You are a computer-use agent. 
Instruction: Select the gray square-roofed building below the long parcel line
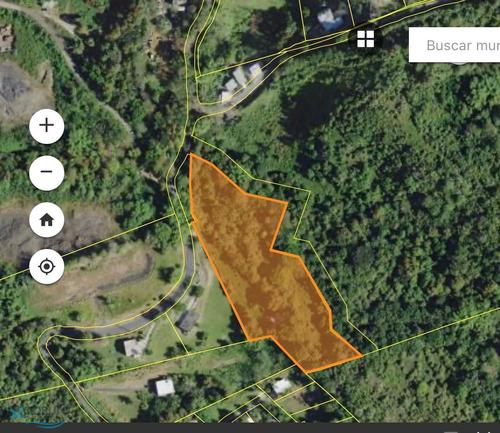coord(165,387)
